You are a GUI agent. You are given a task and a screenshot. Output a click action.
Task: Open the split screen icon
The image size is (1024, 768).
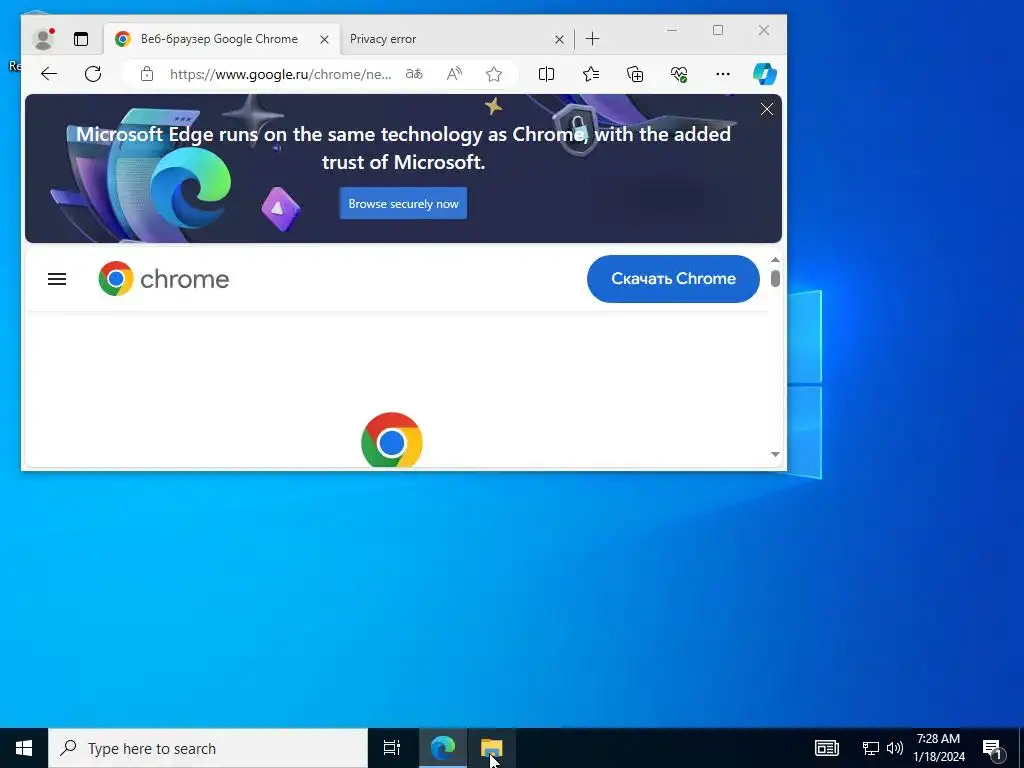point(547,74)
